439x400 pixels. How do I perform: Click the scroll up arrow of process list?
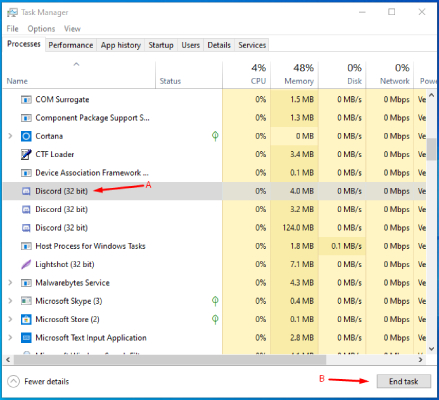tap(431, 95)
